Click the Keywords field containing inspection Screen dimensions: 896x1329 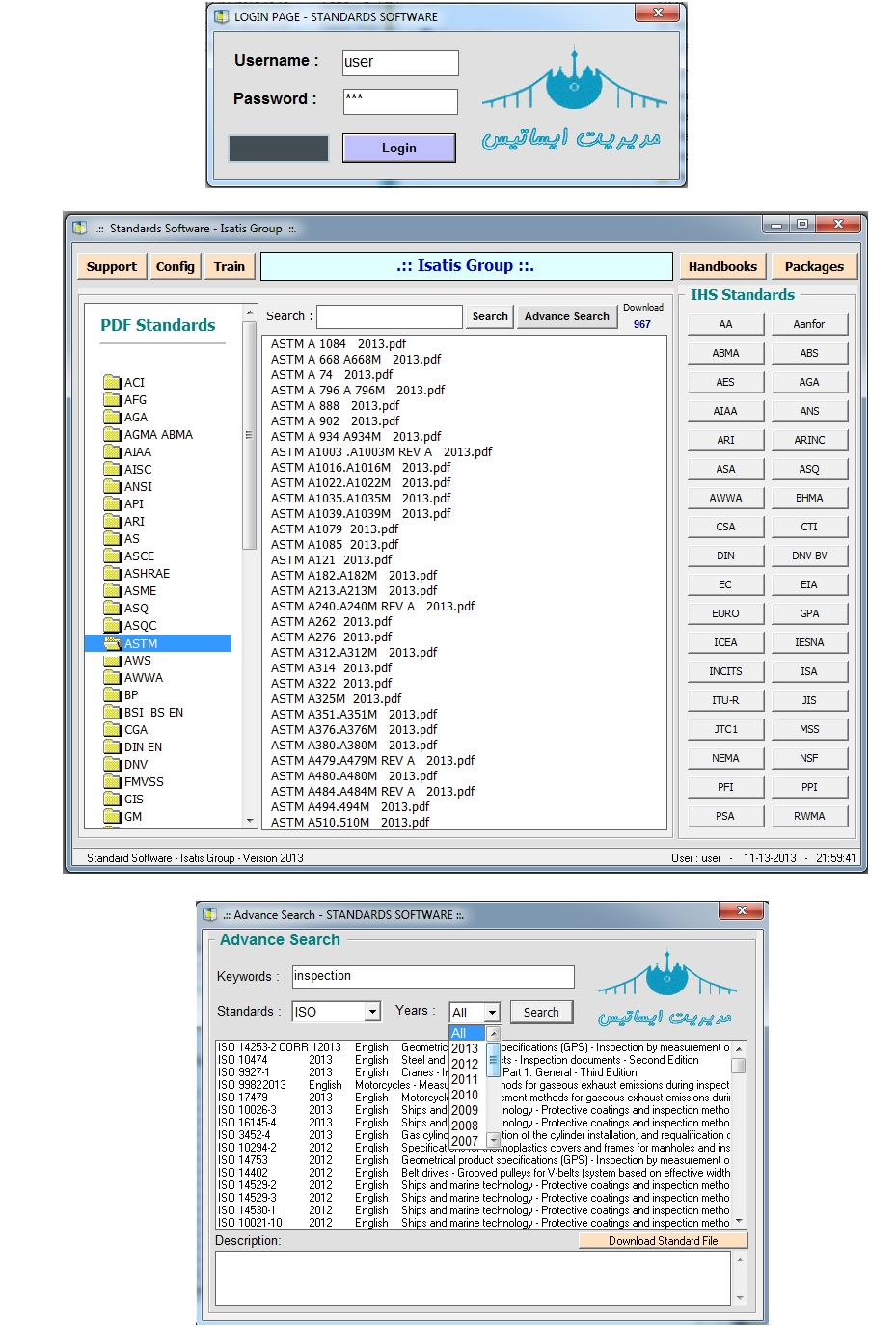click(433, 976)
